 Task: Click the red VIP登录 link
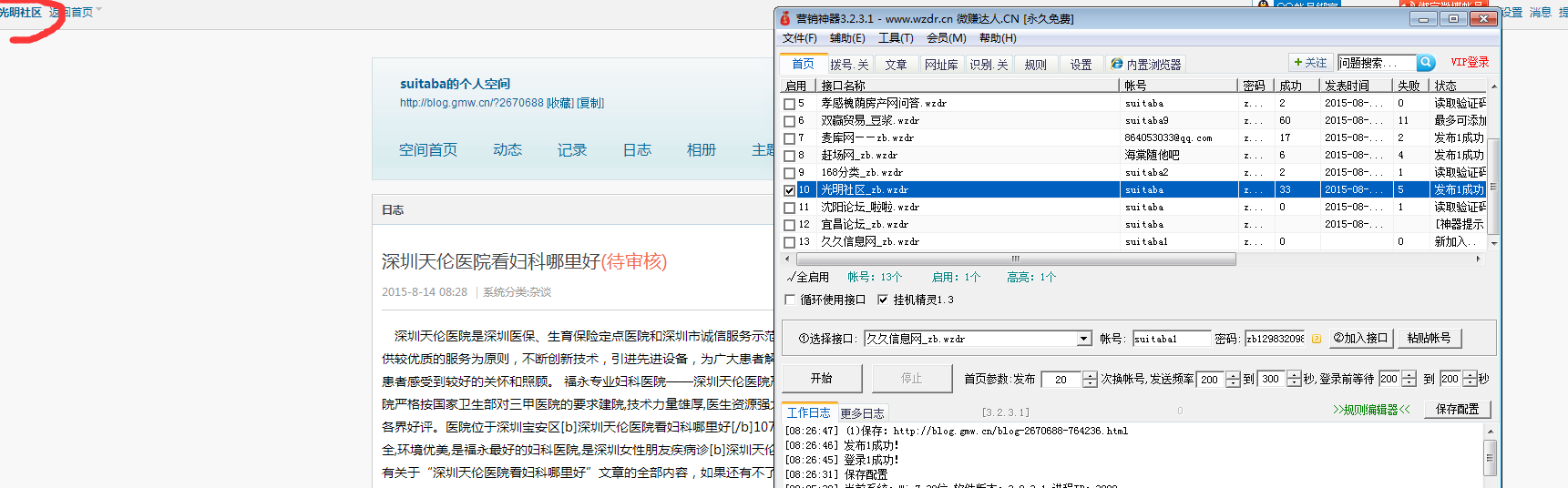tap(1470, 62)
